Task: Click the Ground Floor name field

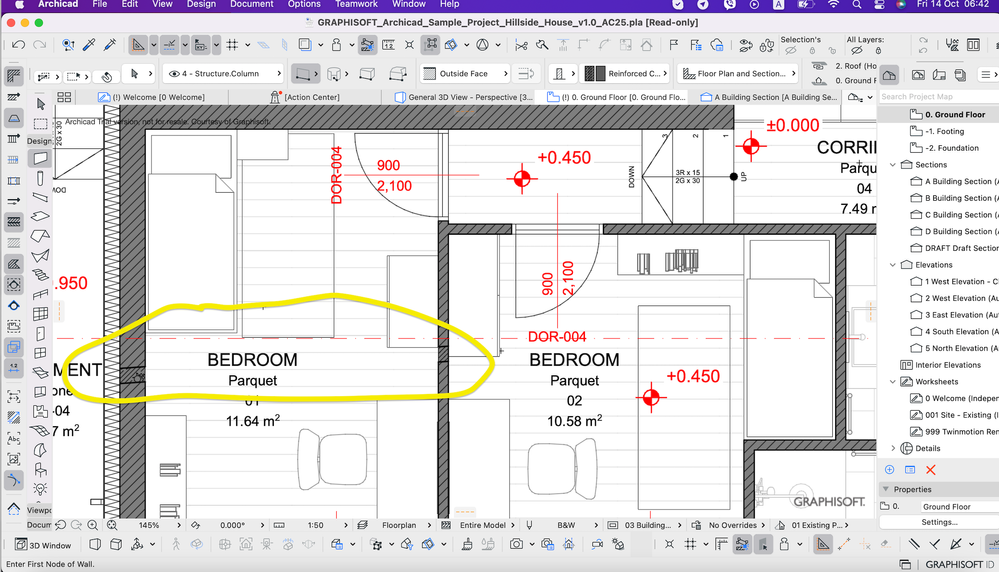Action: pos(959,507)
